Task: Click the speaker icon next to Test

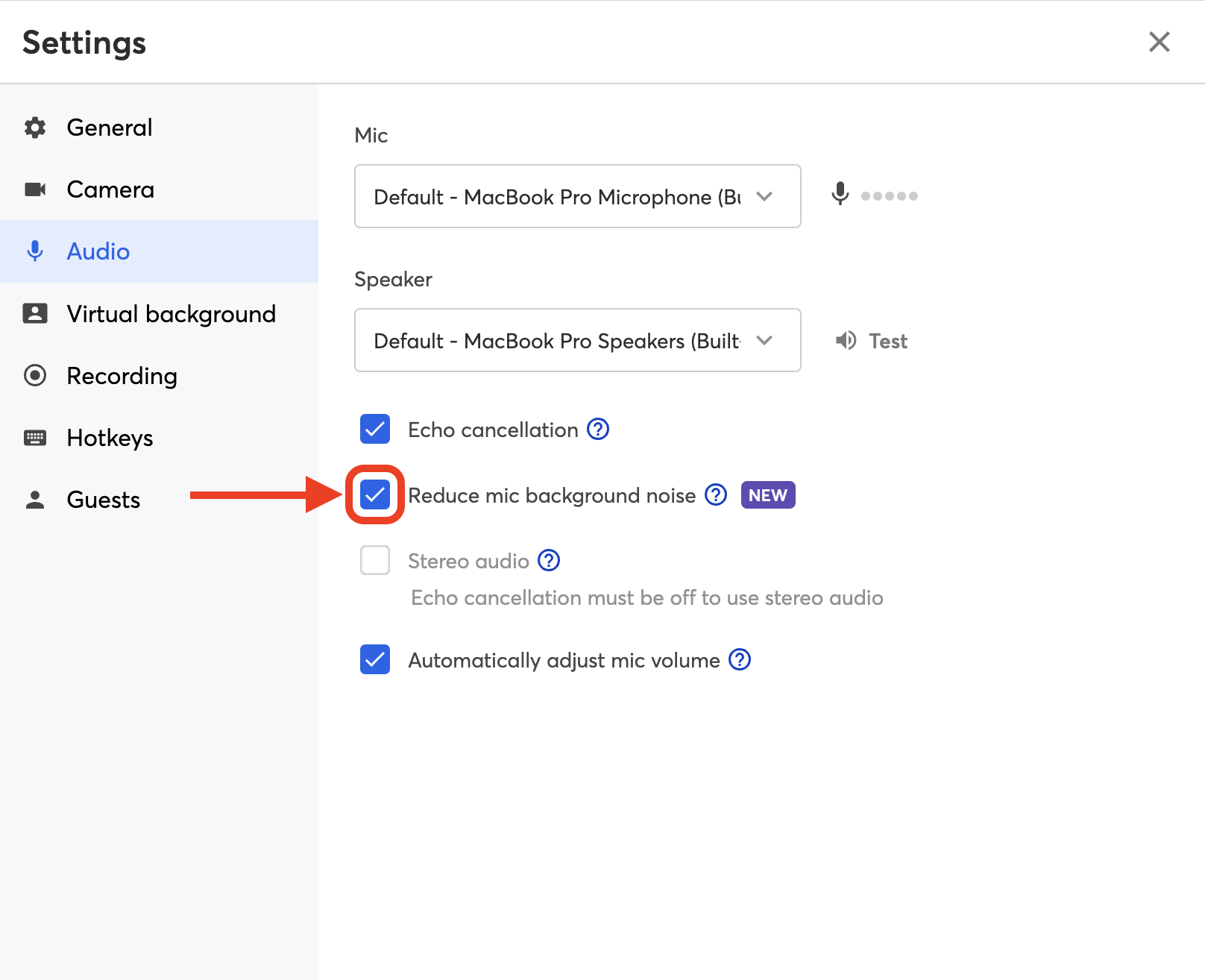Action: click(846, 341)
